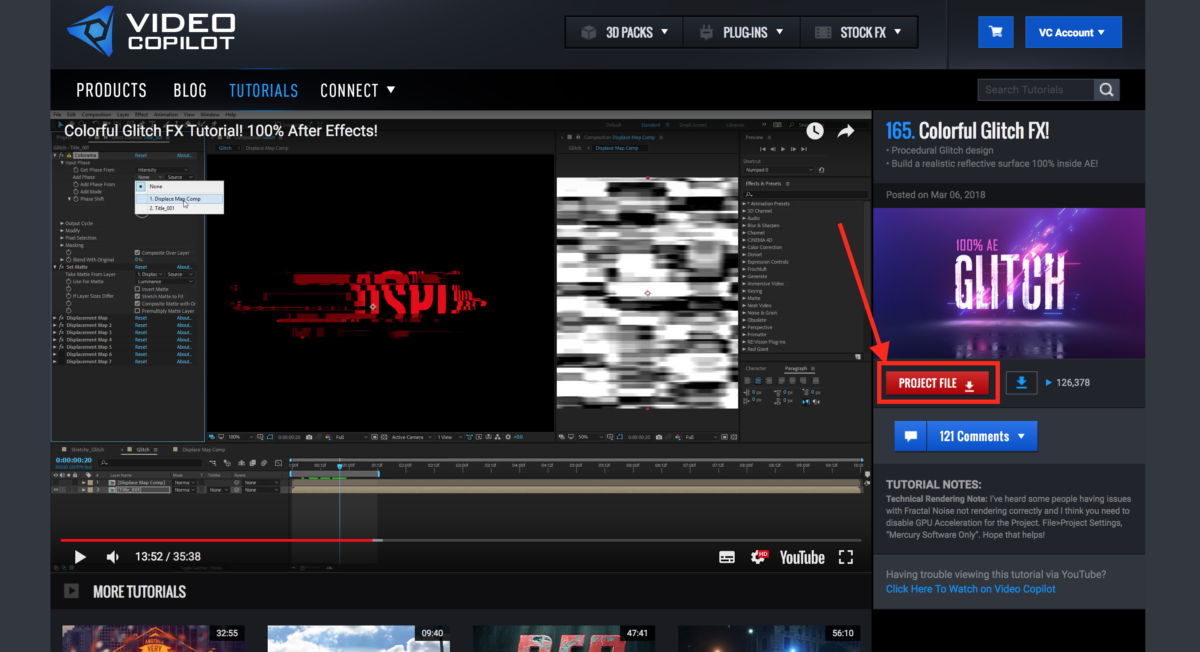Click the After Effects timeline playhead marker
The width and height of the screenshot is (1200, 652).
[340, 466]
